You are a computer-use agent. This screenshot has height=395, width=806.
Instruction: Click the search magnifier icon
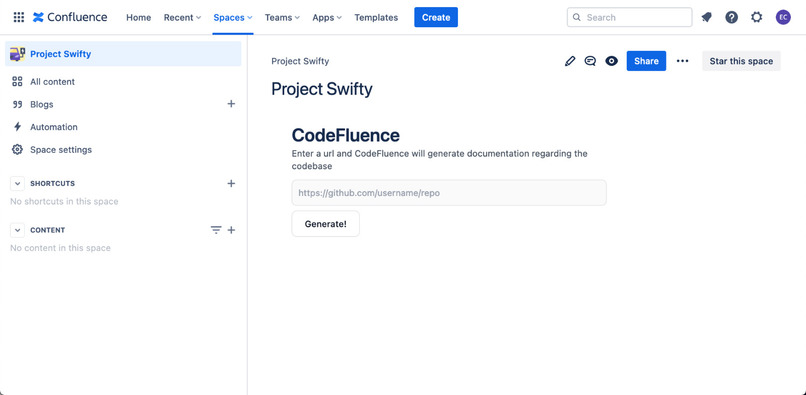(577, 17)
